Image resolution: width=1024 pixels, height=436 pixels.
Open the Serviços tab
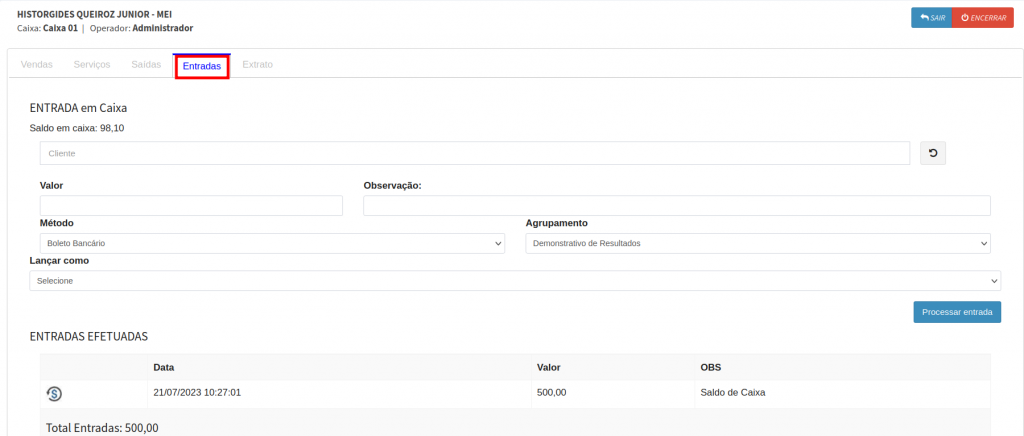click(x=92, y=65)
